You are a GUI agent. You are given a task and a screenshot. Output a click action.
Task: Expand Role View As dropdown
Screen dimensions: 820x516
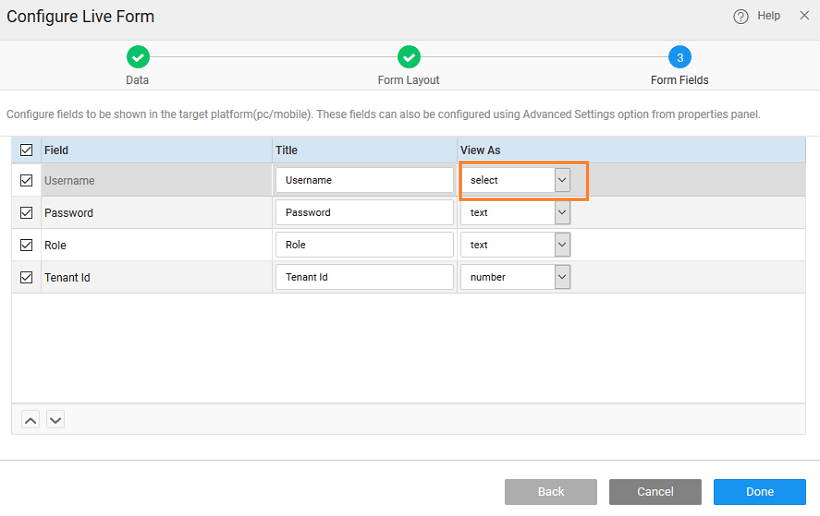coord(562,245)
